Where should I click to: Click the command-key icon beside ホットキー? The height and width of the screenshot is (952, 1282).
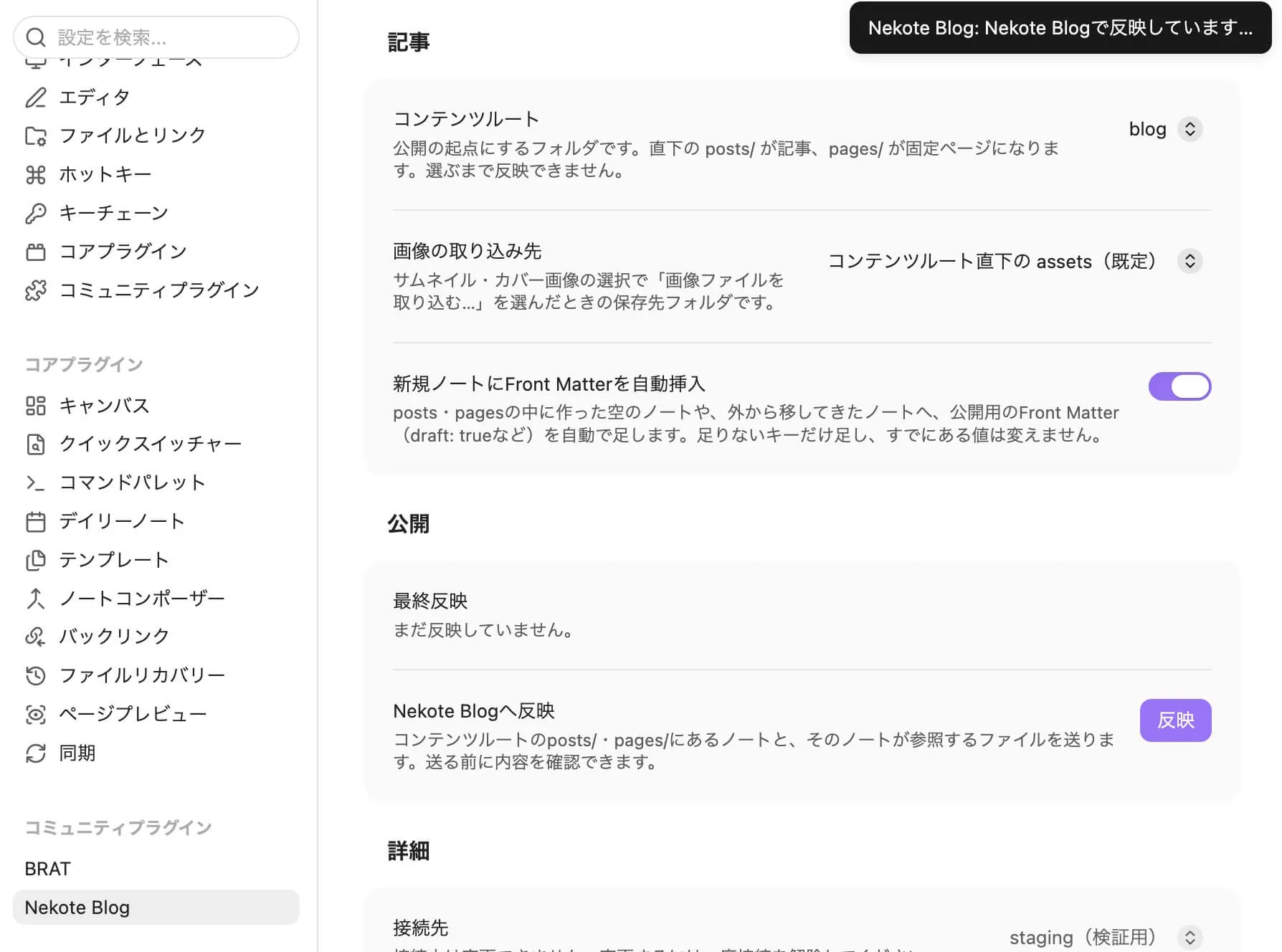point(36,175)
